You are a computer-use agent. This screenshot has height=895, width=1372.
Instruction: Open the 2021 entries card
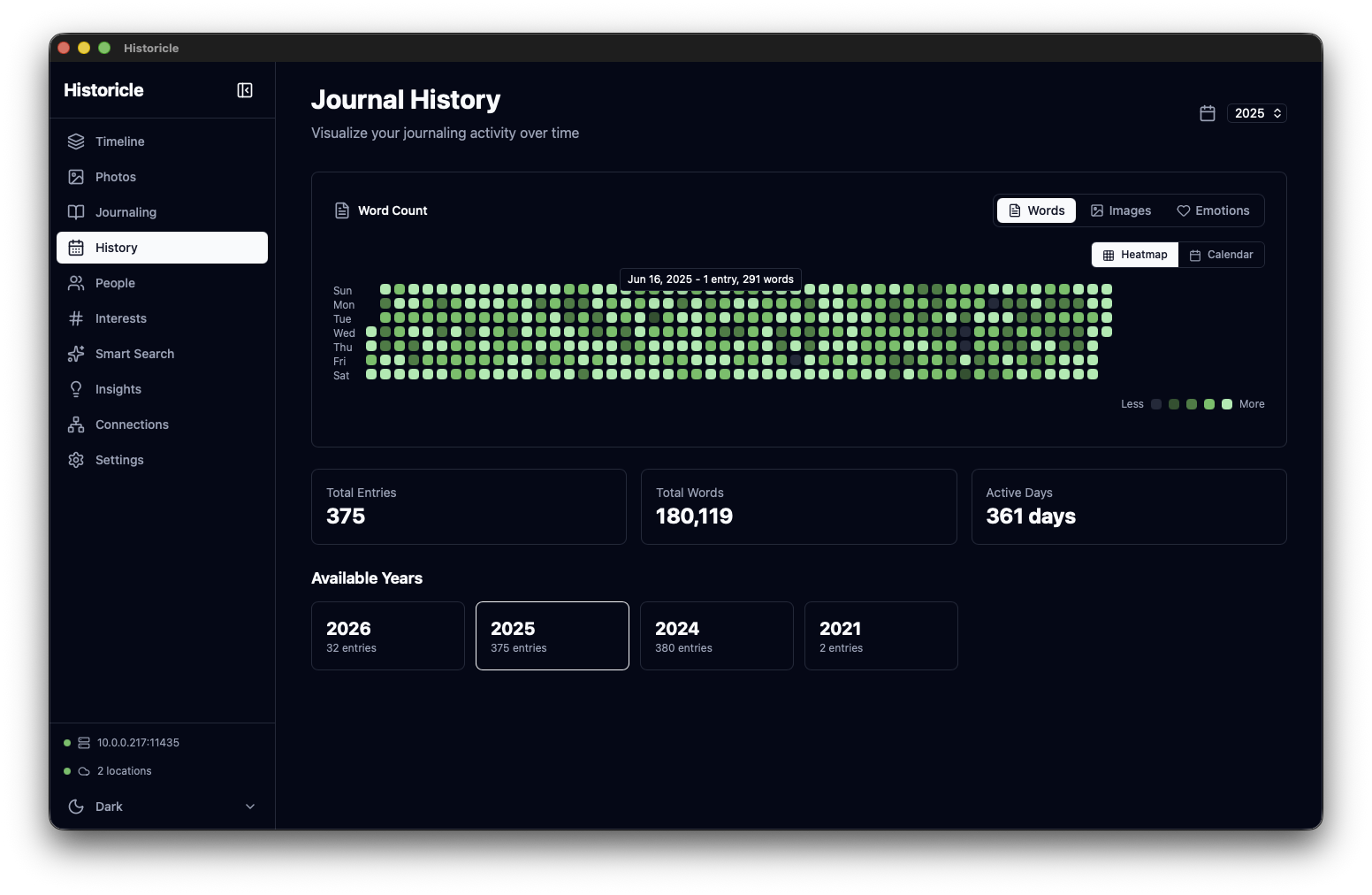880,636
